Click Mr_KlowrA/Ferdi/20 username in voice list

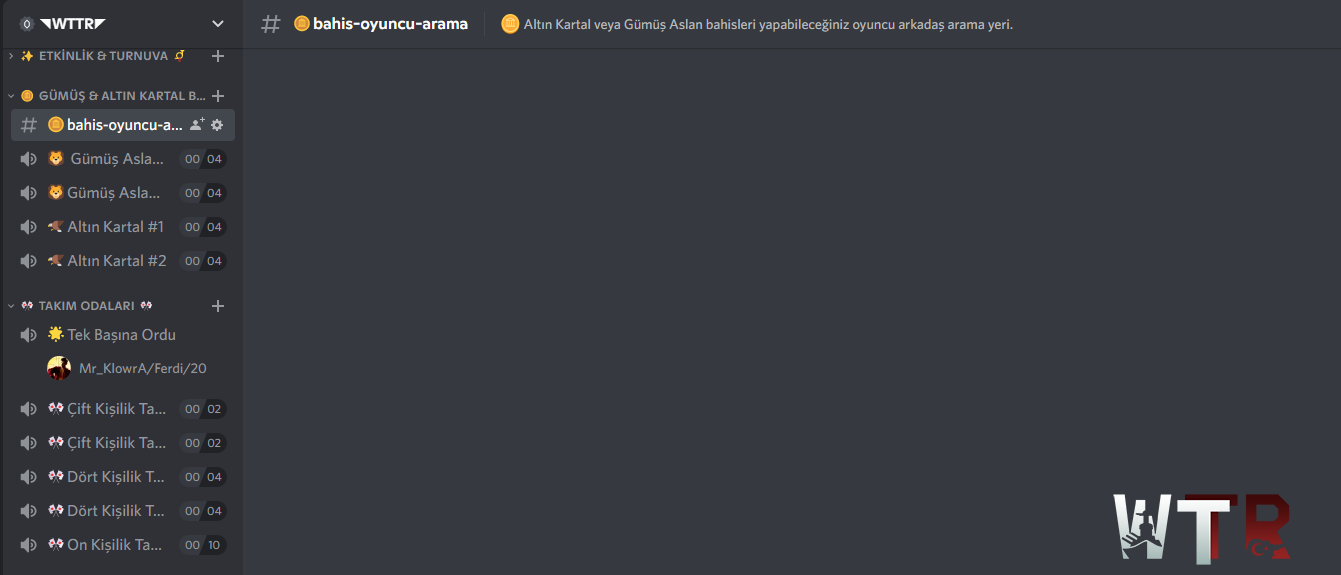pyautogui.click(x=143, y=369)
